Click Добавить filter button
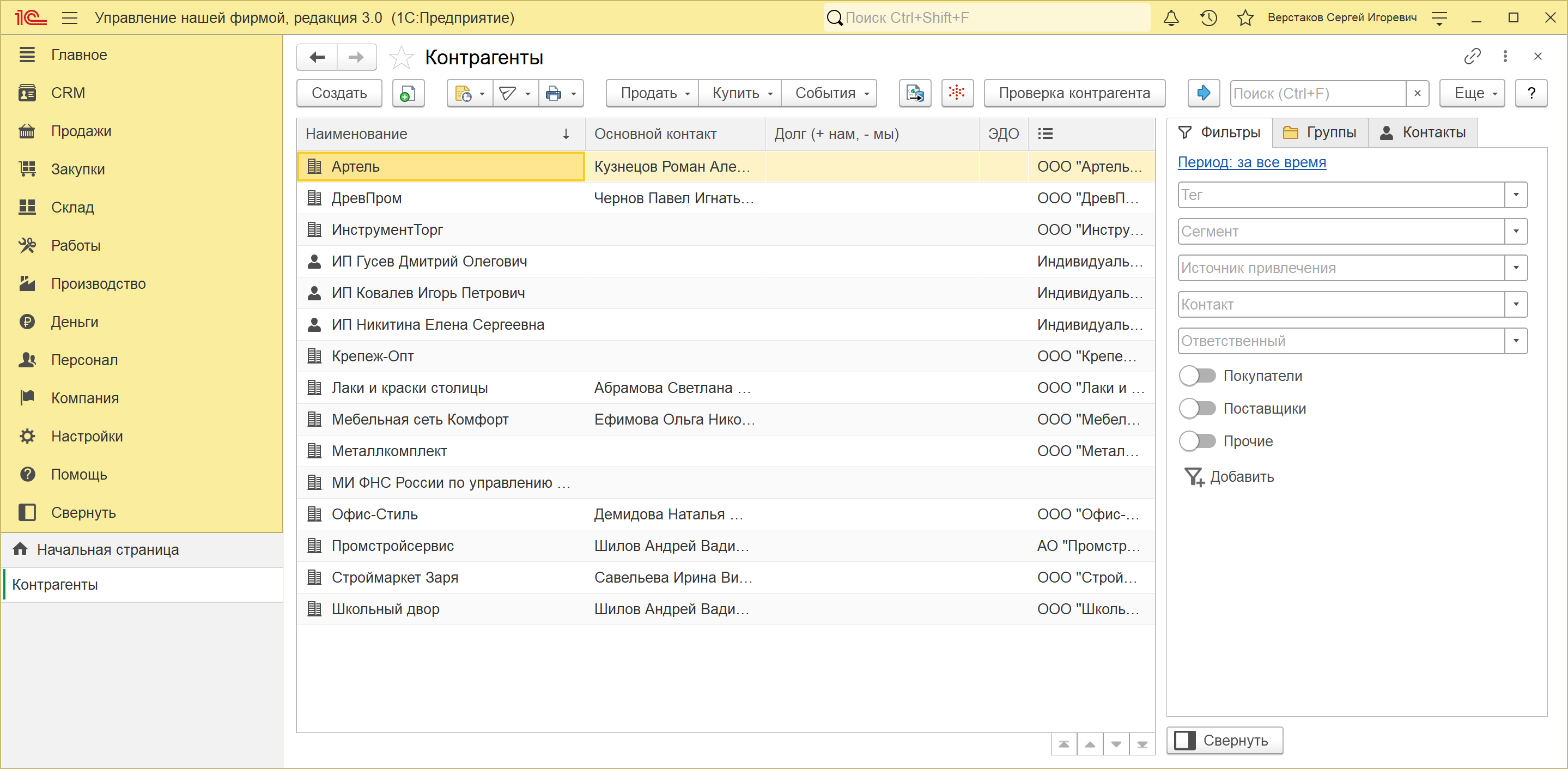 [1230, 477]
